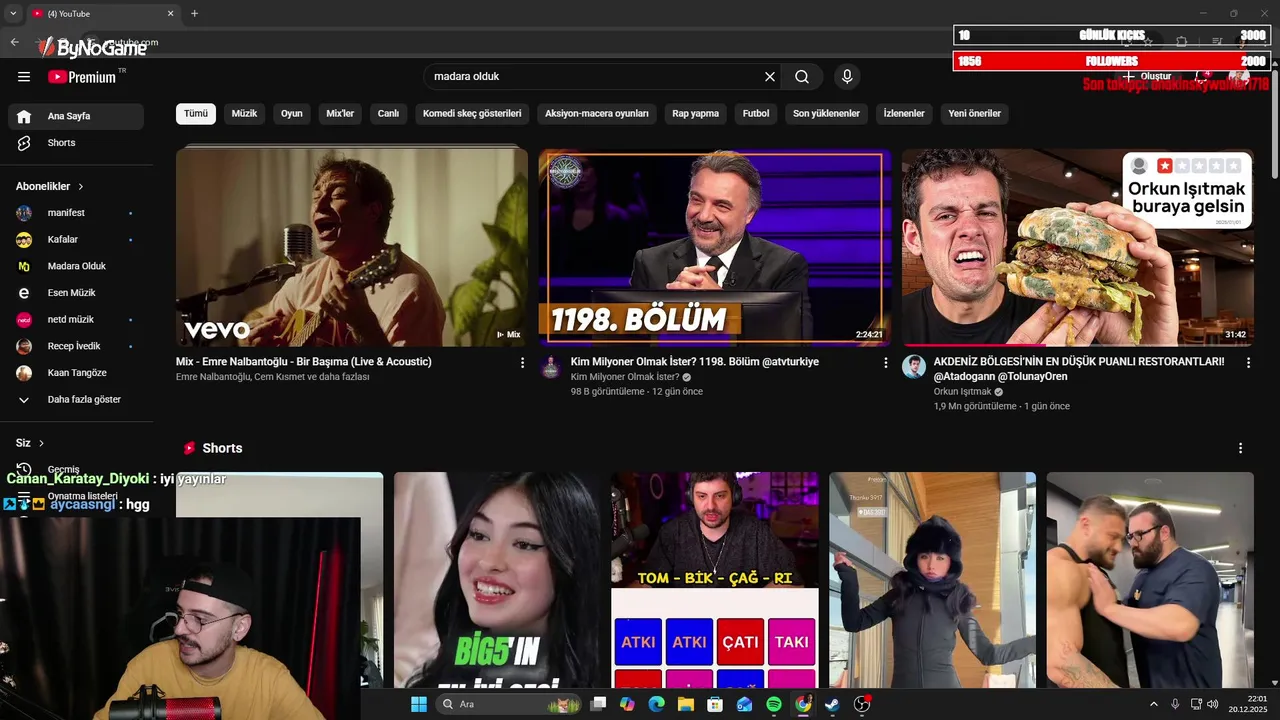
Task: Open Shorts in the sidebar
Action: (76, 143)
